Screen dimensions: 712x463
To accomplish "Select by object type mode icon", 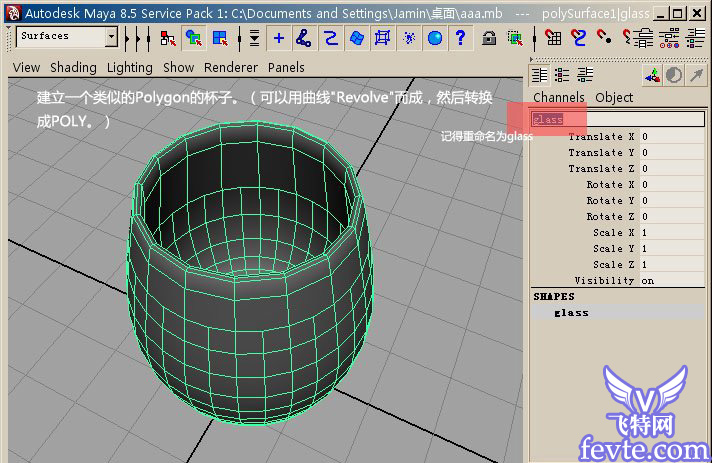I will coord(194,38).
